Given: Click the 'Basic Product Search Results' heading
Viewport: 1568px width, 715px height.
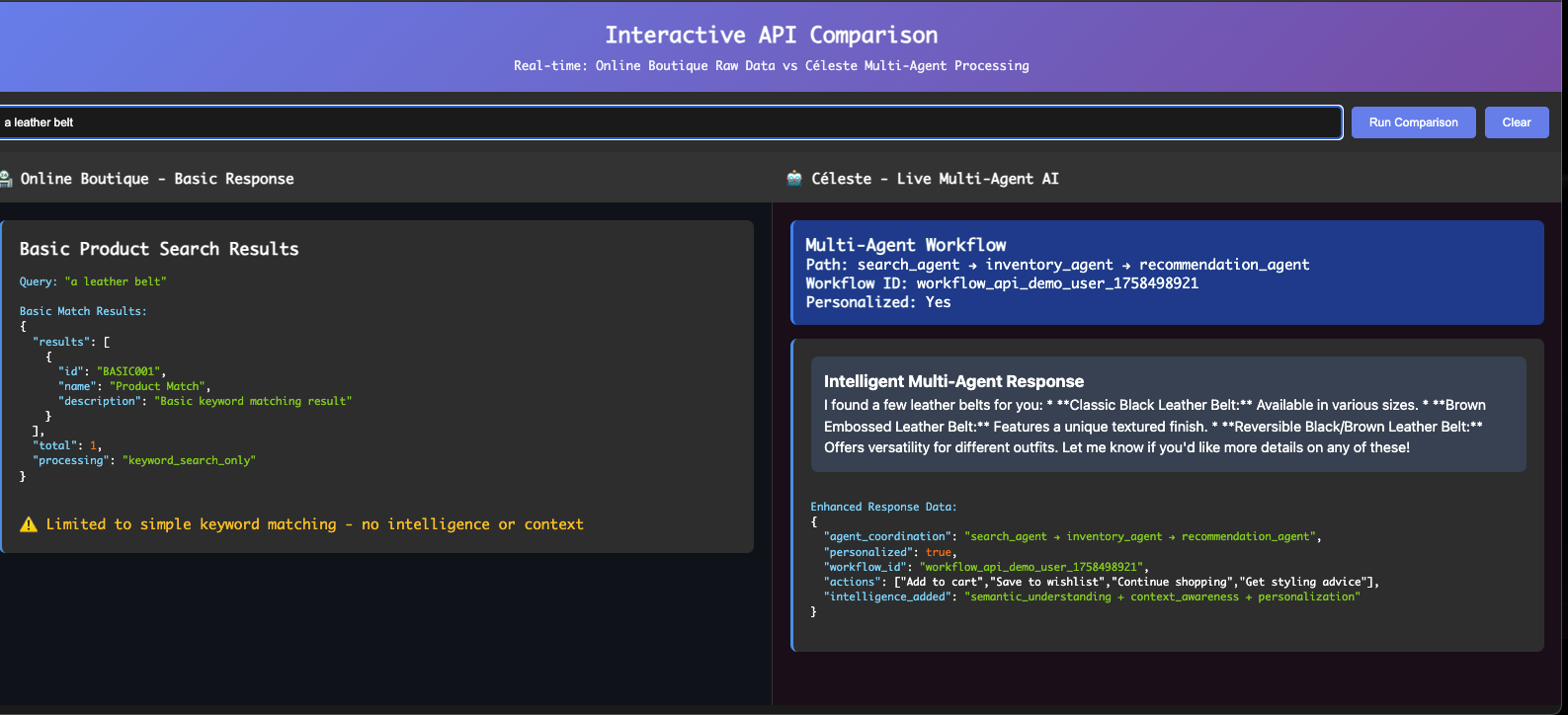Looking at the screenshot, I should pyautogui.click(x=159, y=249).
